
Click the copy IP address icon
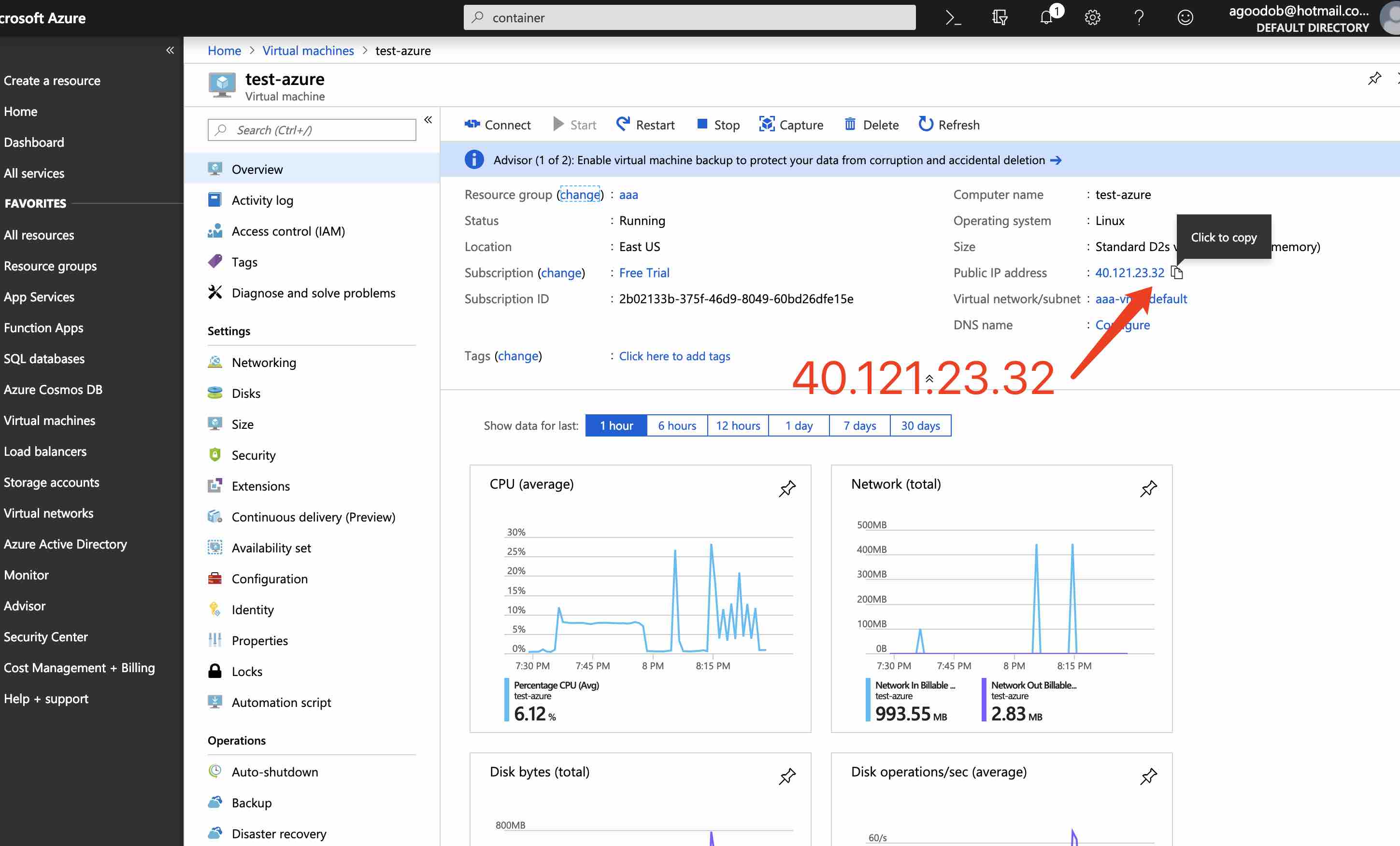pyautogui.click(x=1177, y=272)
